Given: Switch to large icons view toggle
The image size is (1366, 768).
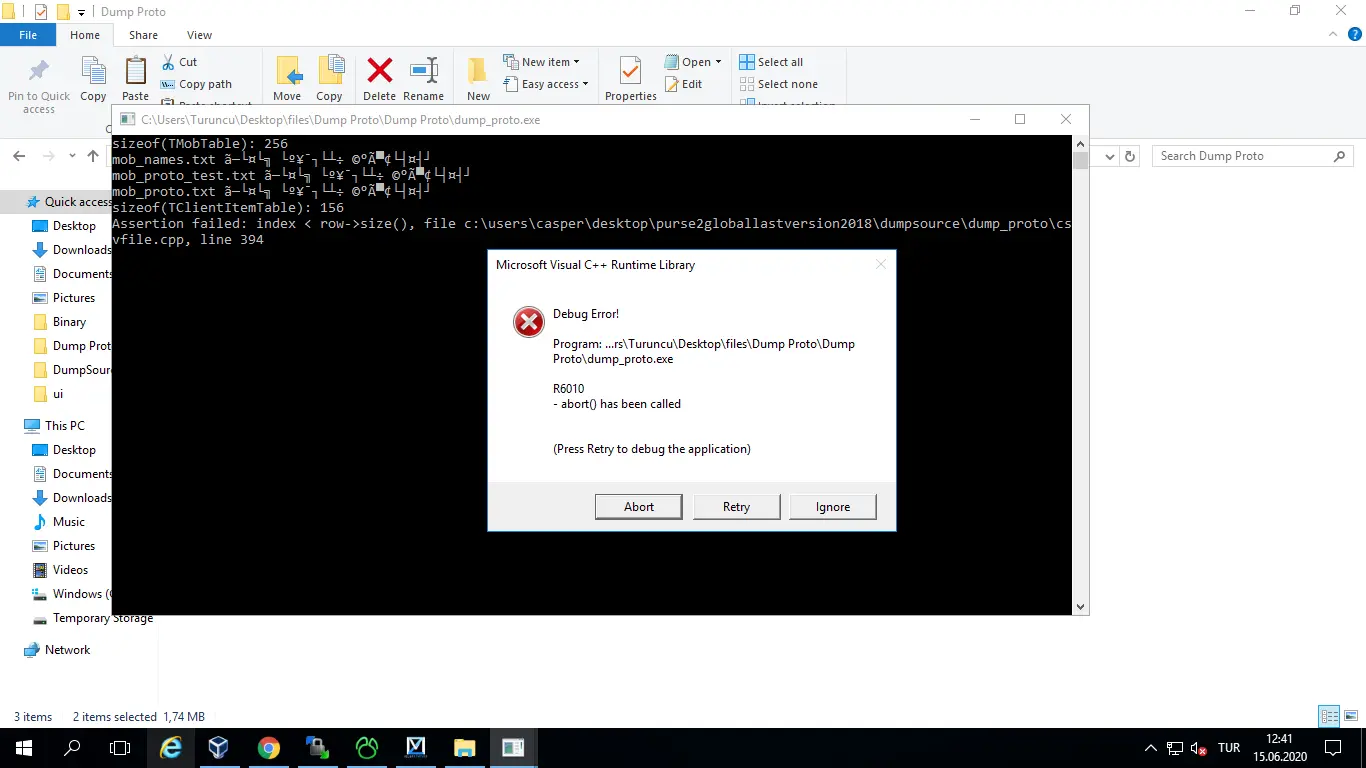Looking at the screenshot, I should coord(1351,716).
